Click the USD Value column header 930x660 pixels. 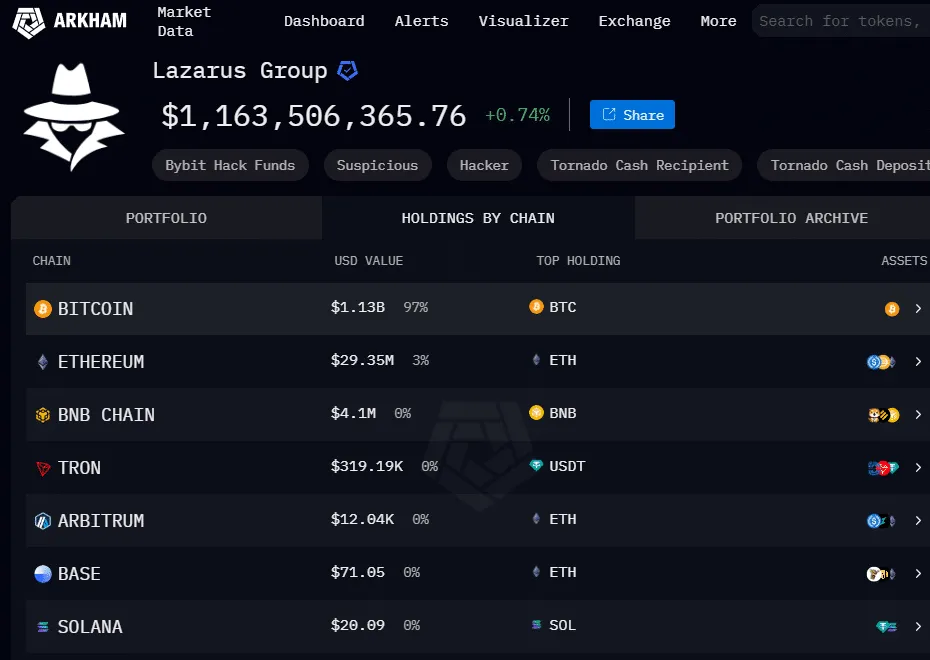click(x=368, y=261)
